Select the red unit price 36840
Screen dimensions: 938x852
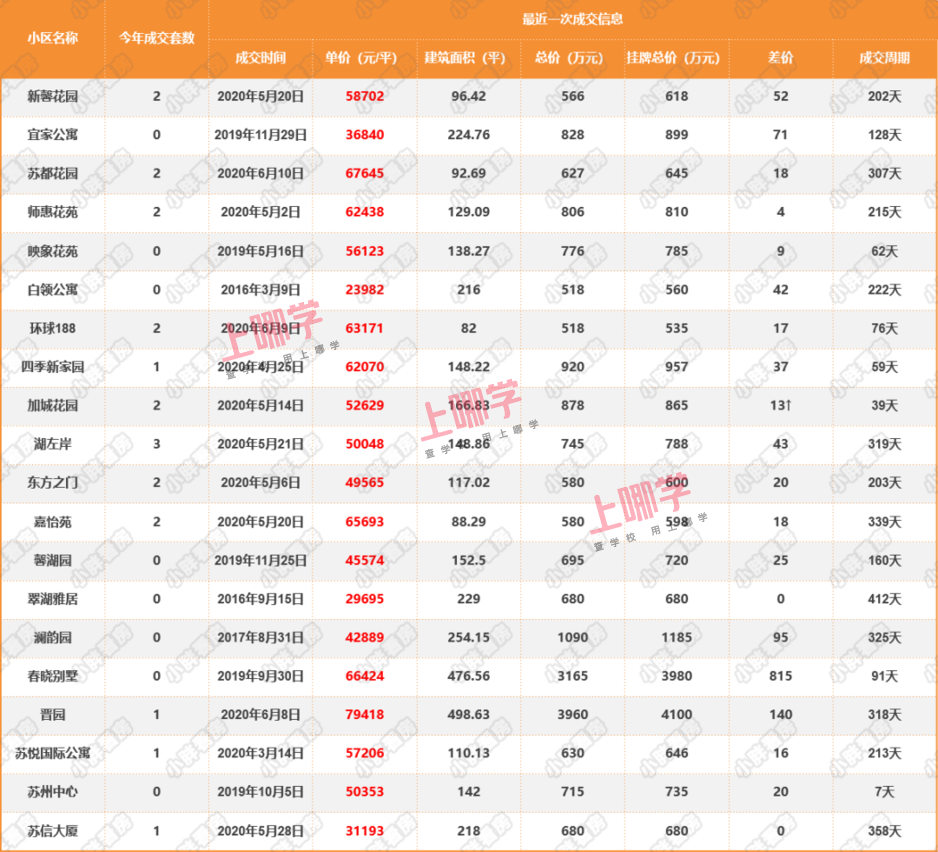click(x=364, y=135)
